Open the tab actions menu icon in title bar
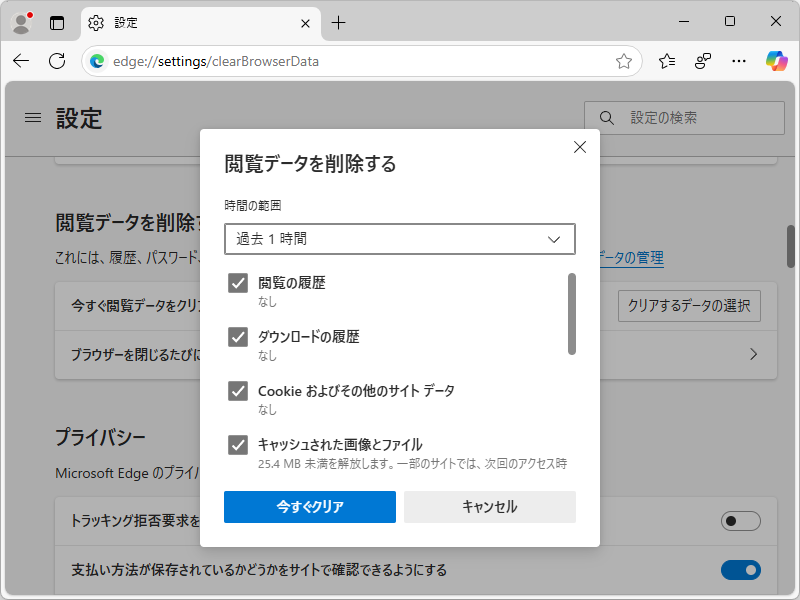Image resolution: width=800 pixels, height=600 pixels. point(57,22)
